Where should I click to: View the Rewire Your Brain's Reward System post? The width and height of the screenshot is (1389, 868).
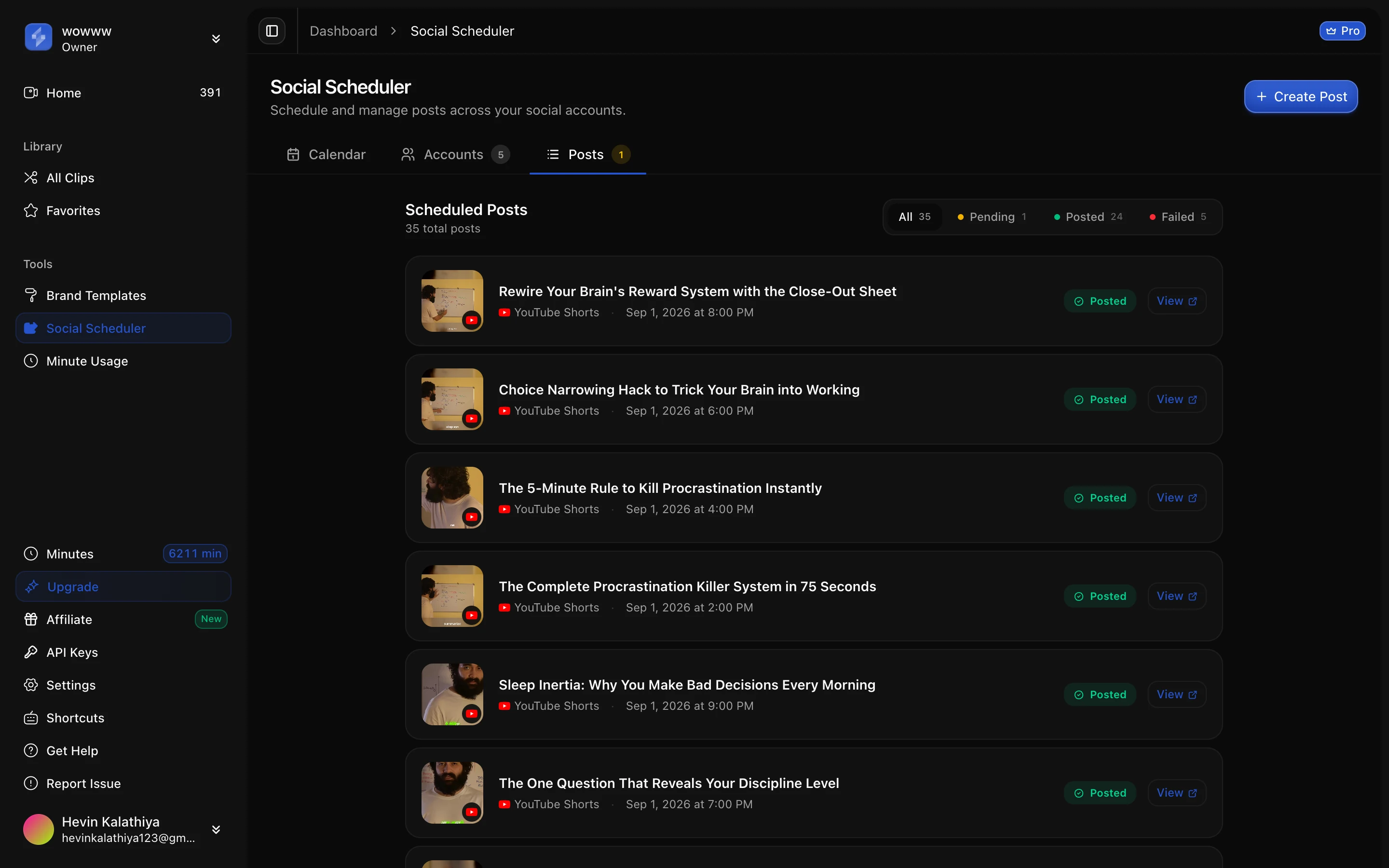click(x=1177, y=301)
